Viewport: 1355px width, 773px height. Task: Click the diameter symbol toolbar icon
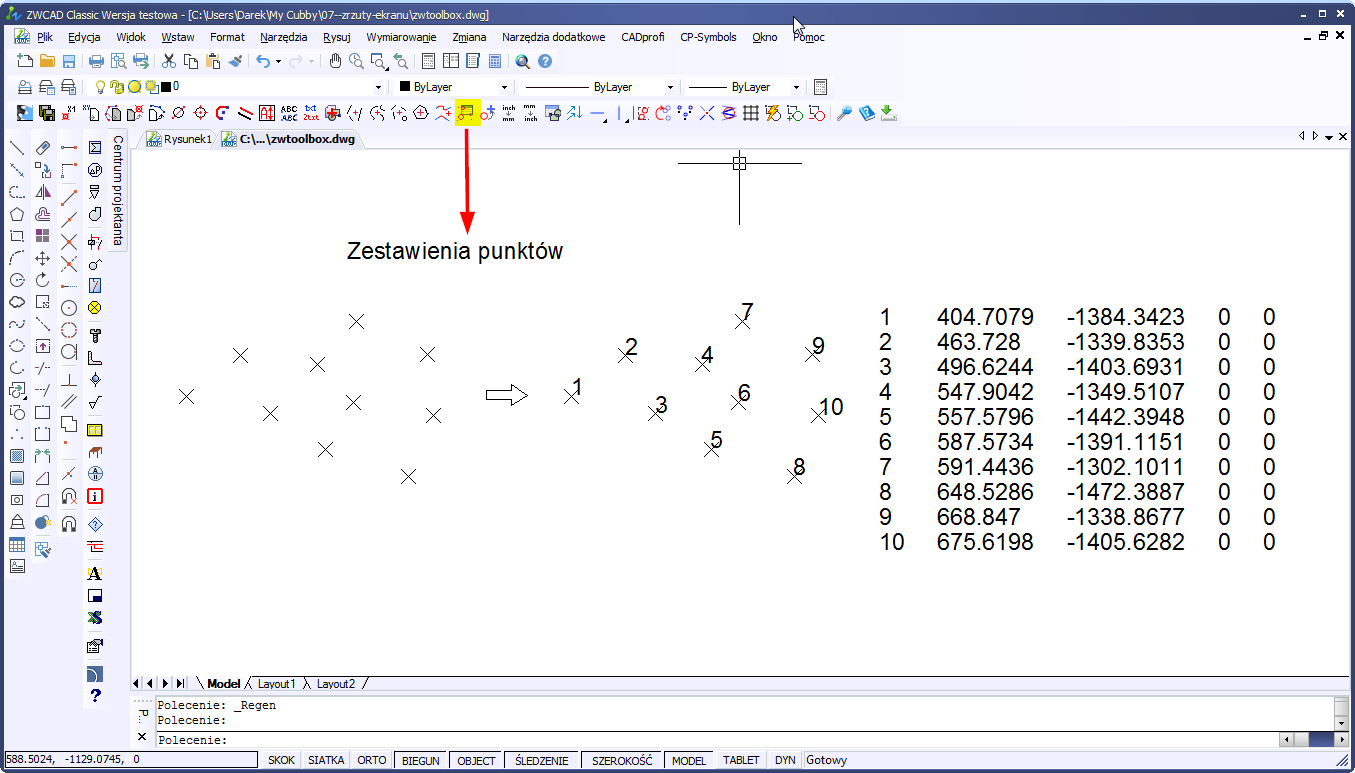point(179,113)
